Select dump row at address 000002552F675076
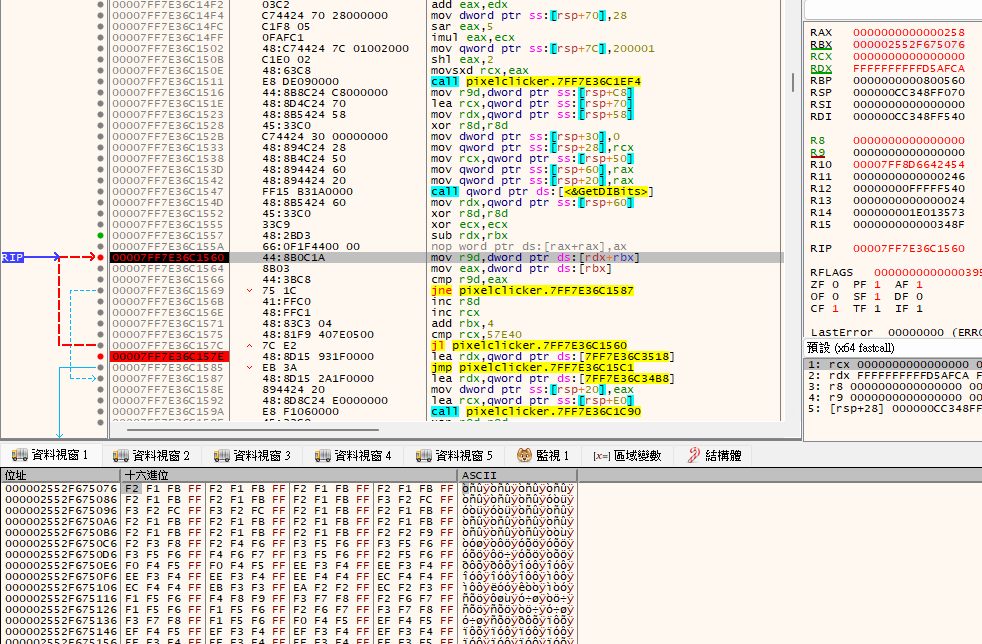This screenshot has width=982, height=644. tap(289, 489)
